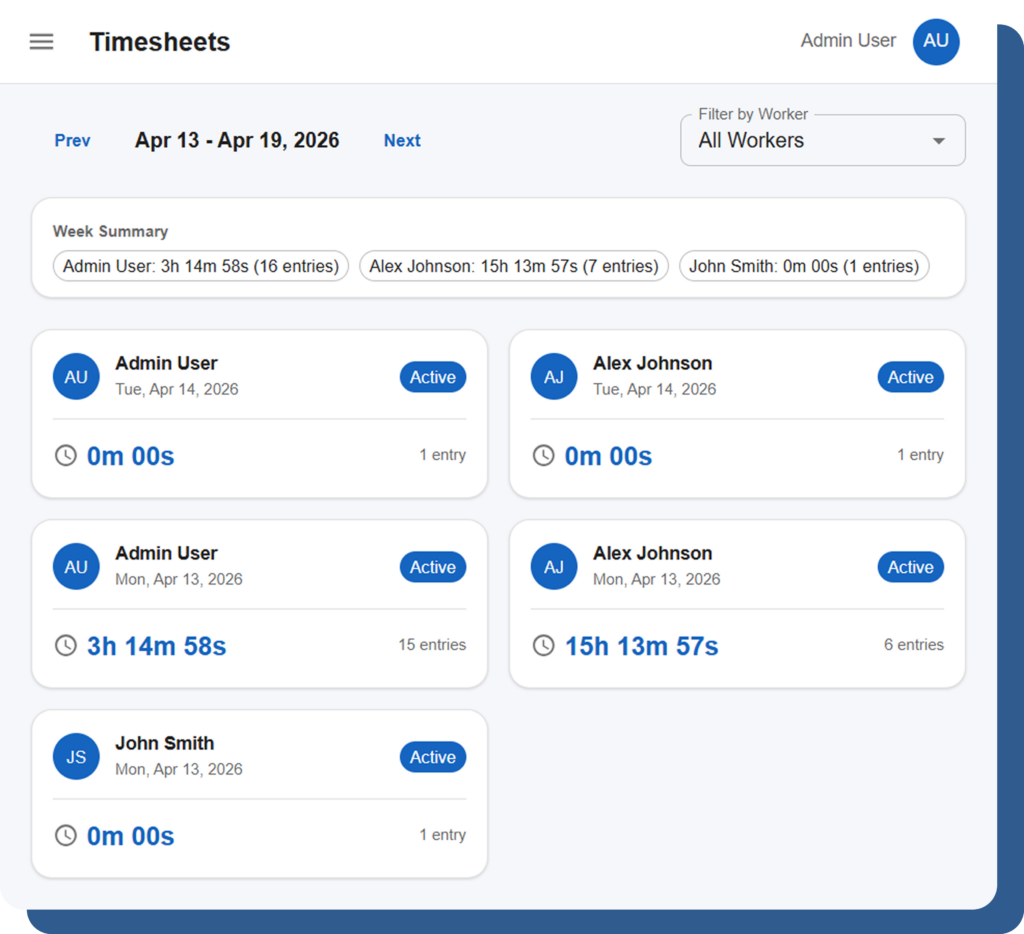Click the dropdown arrow beside All Workers
1024x934 pixels.
click(x=938, y=141)
